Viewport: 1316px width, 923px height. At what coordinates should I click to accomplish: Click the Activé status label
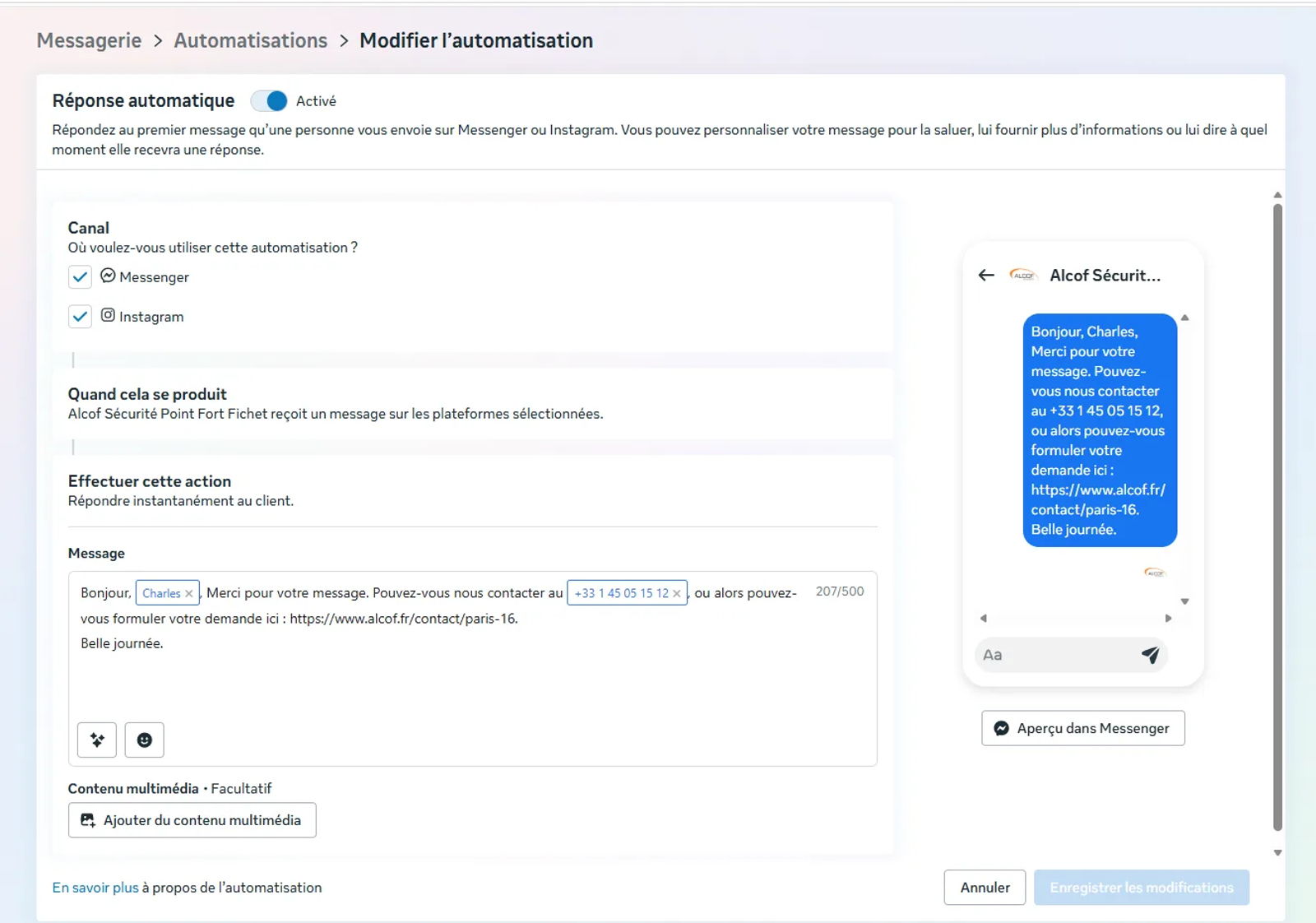pyautogui.click(x=316, y=101)
